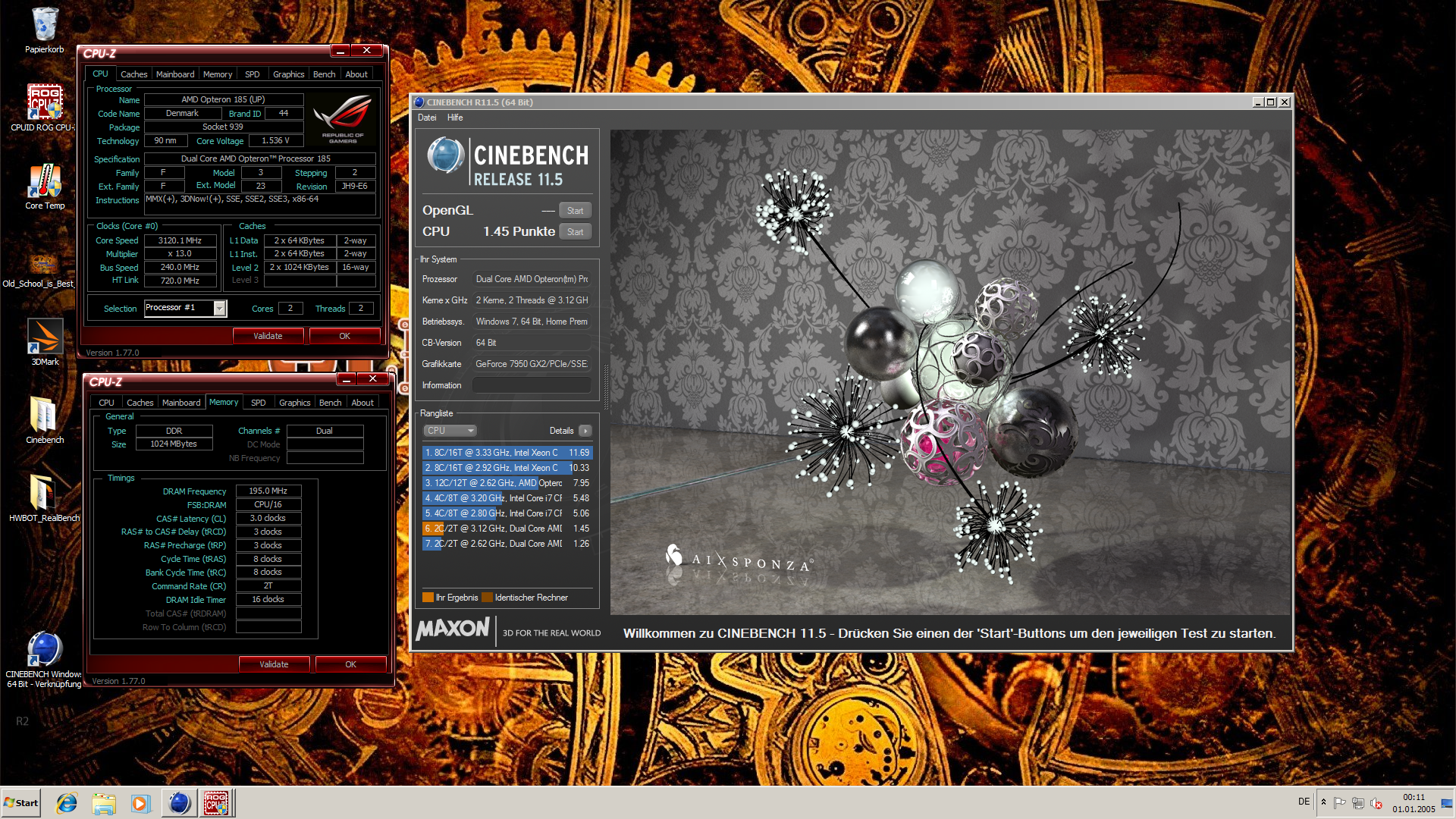Select Memory tab in top CPU-Z window

click(x=218, y=74)
